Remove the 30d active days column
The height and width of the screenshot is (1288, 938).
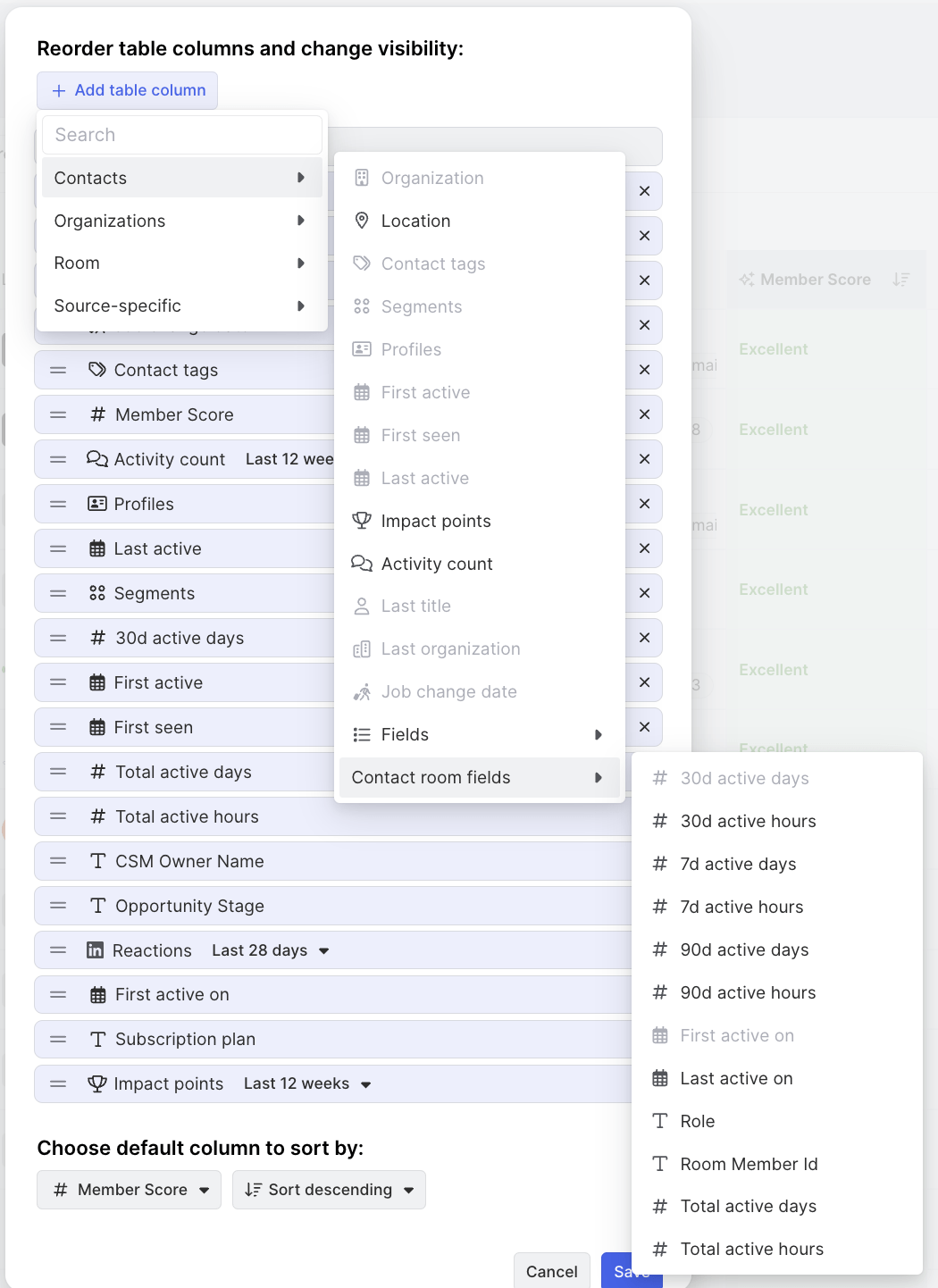[x=644, y=638]
